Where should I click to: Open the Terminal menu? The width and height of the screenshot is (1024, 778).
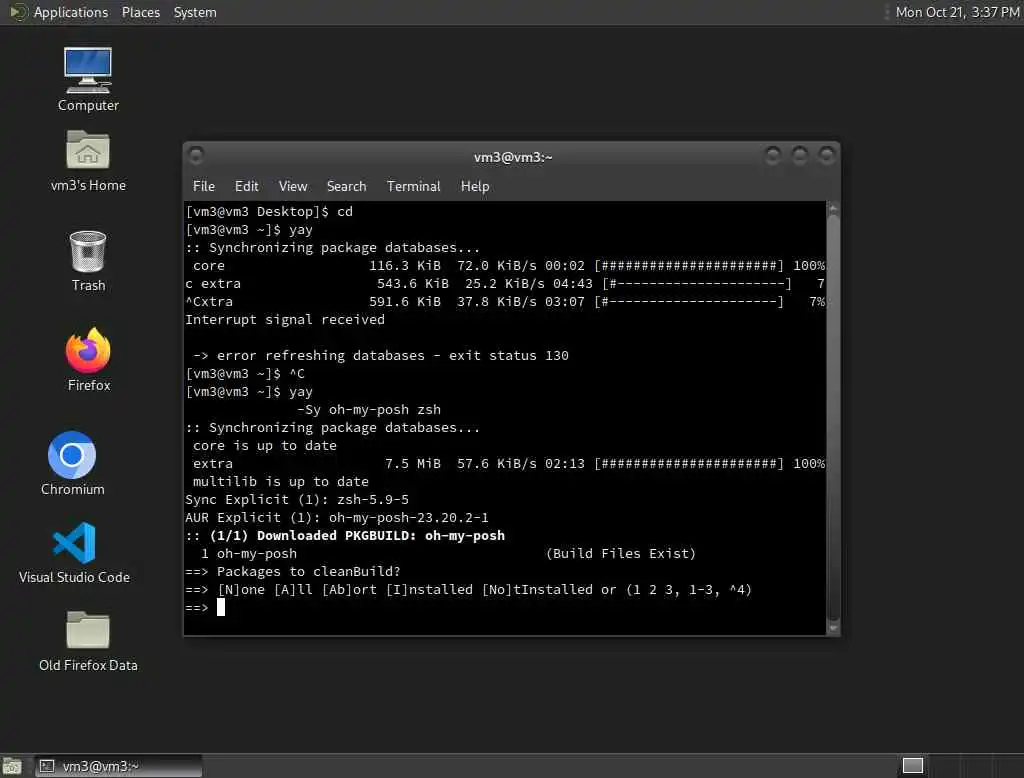413,186
